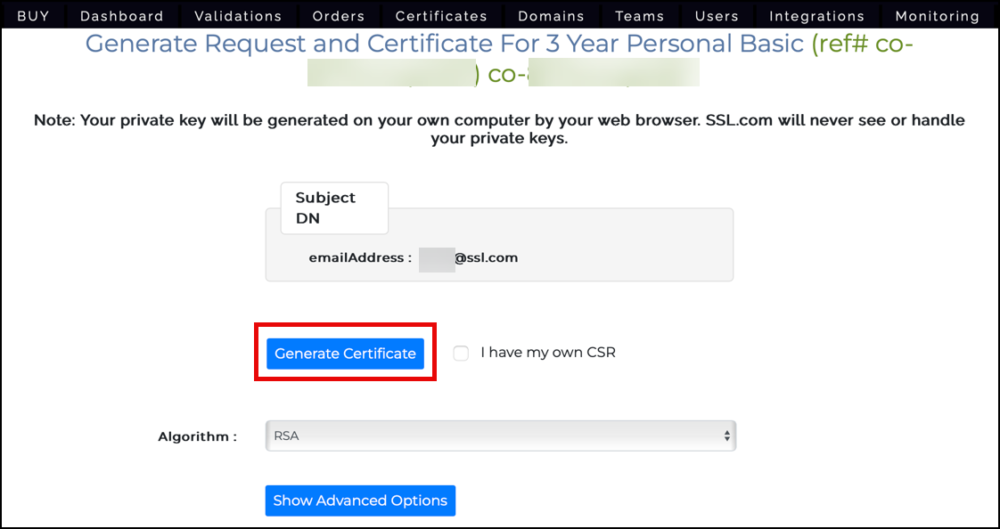The width and height of the screenshot is (1000, 529).
Task: Go to the Dashboard tab
Action: pyautogui.click(x=122, y=16)
